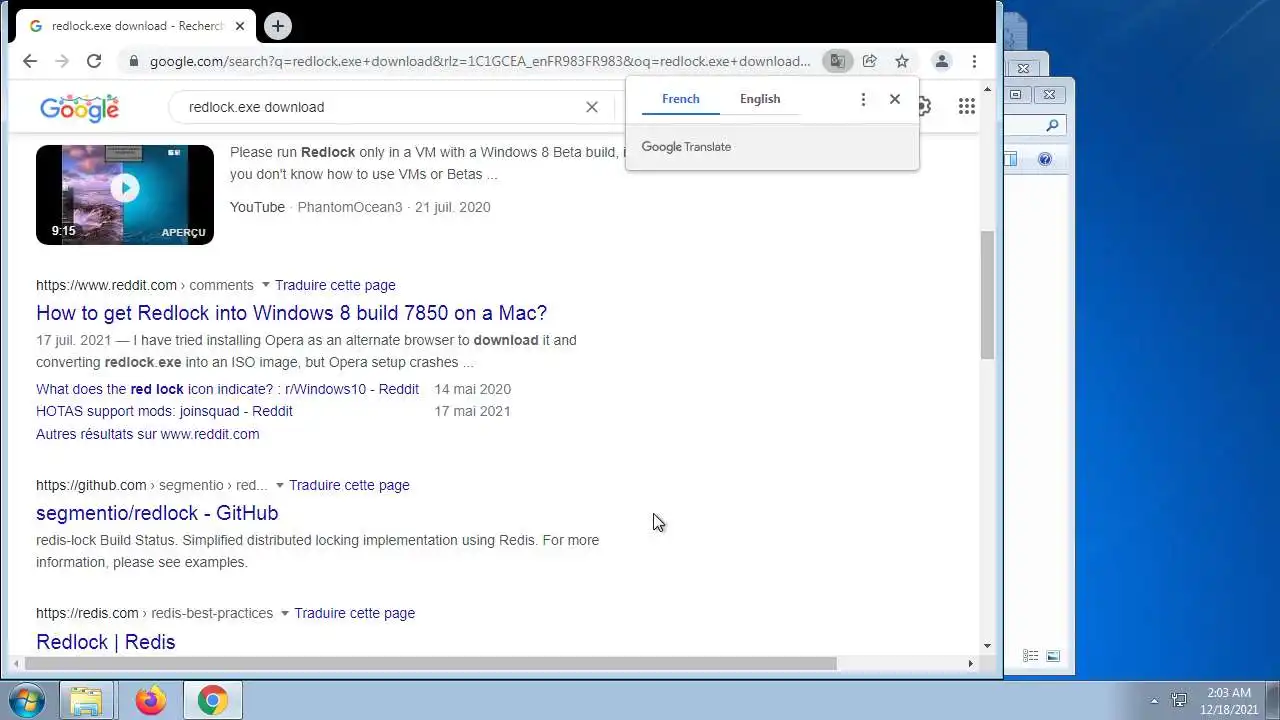Screen dimensions: 1280x720
Task: Open the Windows Start menu
Action: point(27,700)
